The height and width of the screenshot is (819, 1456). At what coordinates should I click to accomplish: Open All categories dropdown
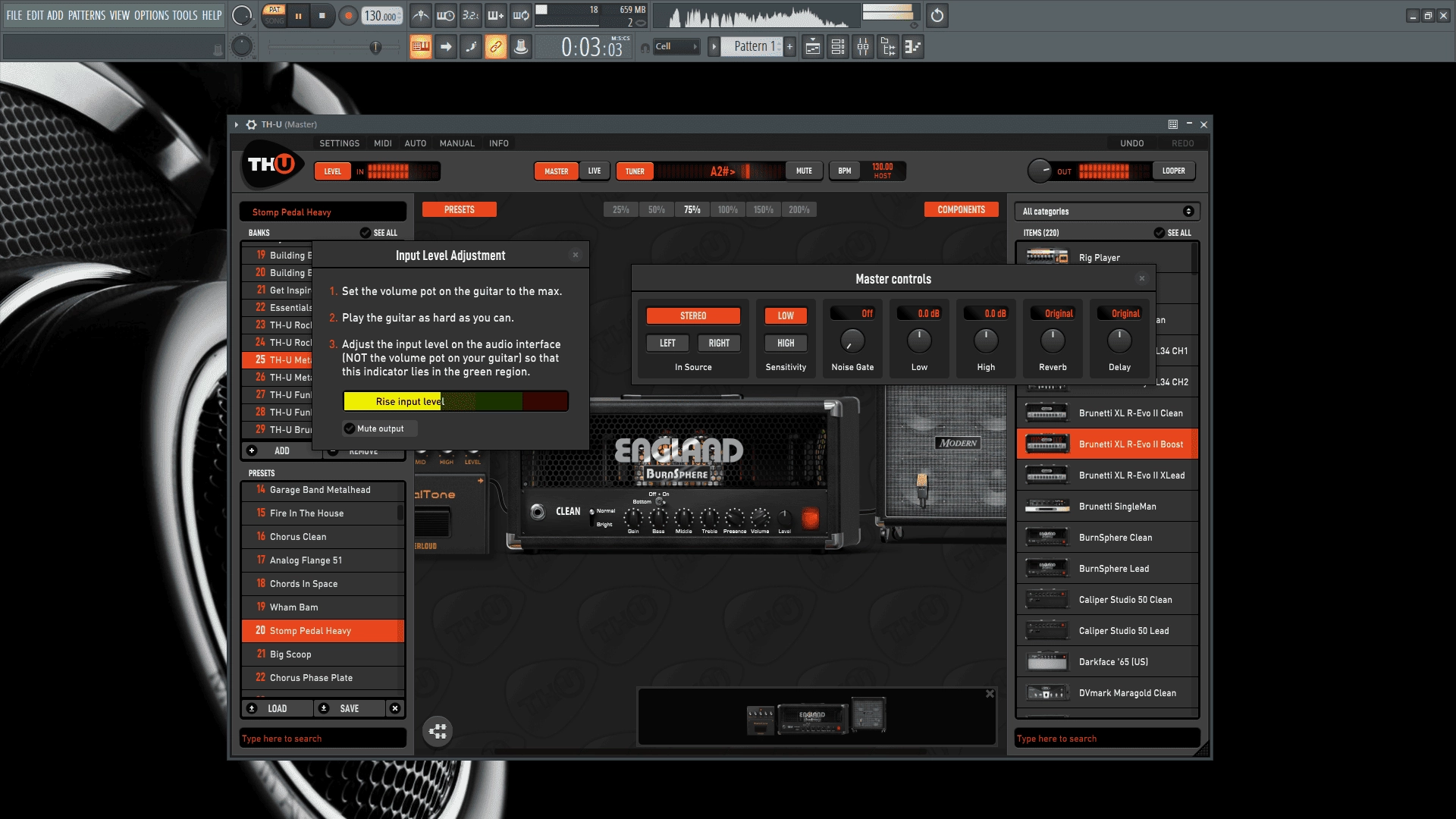(x=1107, y=212)
